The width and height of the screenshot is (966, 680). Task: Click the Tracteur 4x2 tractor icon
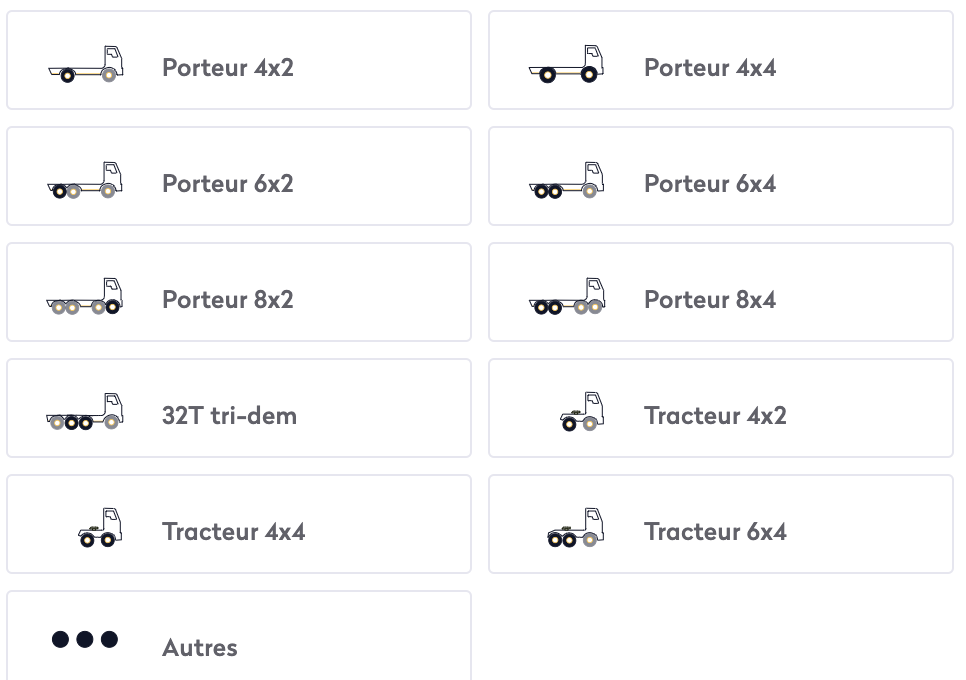(x=581, y=412)
